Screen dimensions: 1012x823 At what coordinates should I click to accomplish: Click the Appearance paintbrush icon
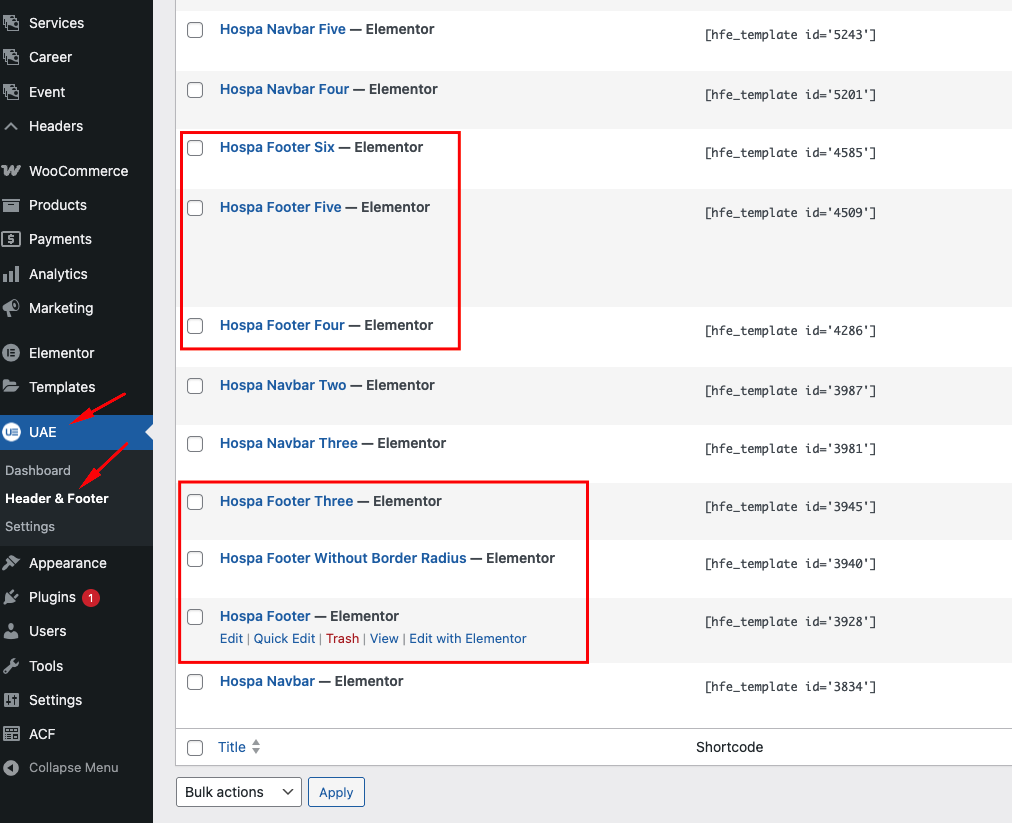pyautogui.click(x=11, y=563)
